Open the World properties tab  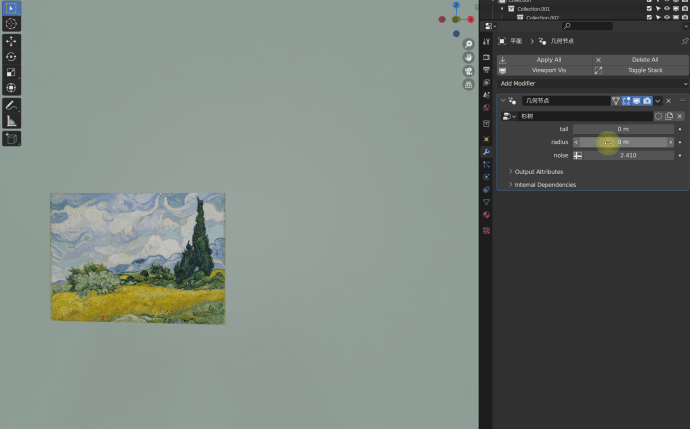[x=486, y=107]
